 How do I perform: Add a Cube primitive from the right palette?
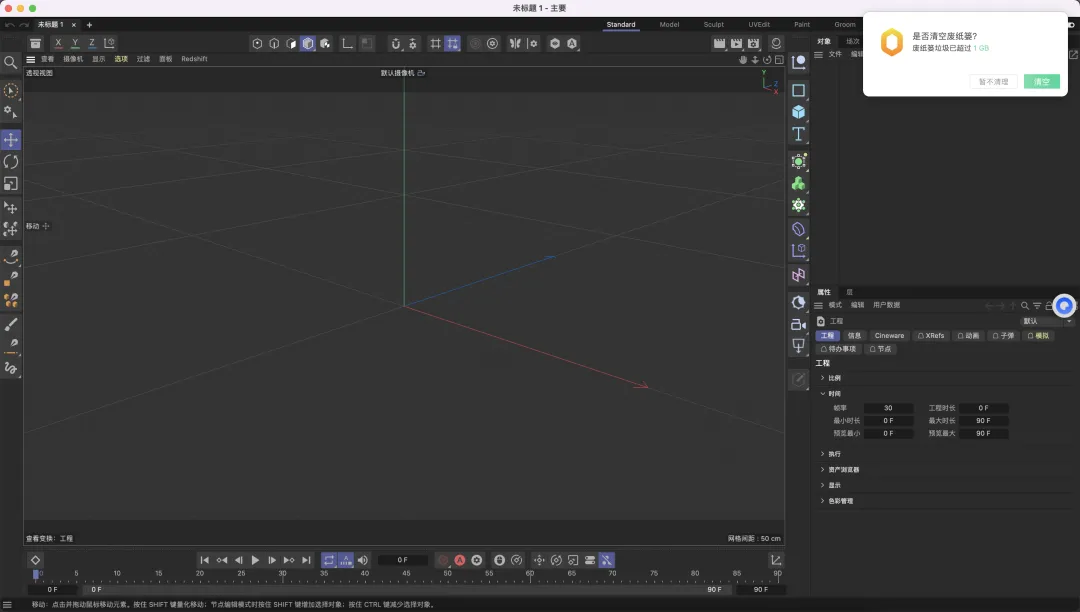pos(798,112)
